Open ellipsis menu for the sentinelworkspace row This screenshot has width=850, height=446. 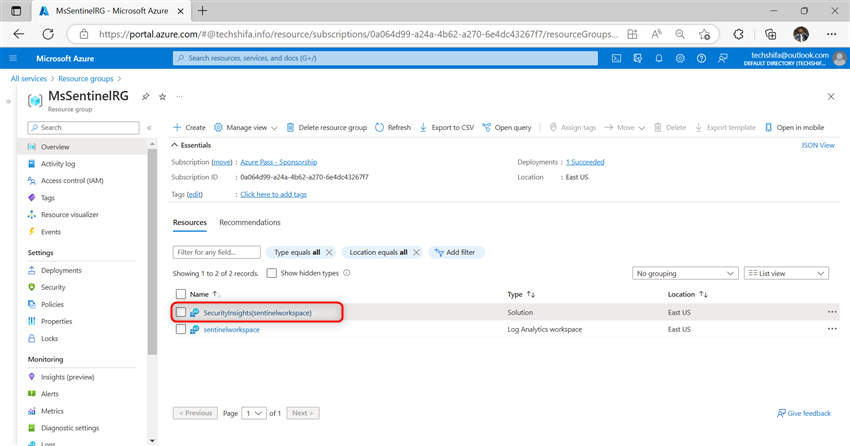click(x=832, y=329)
